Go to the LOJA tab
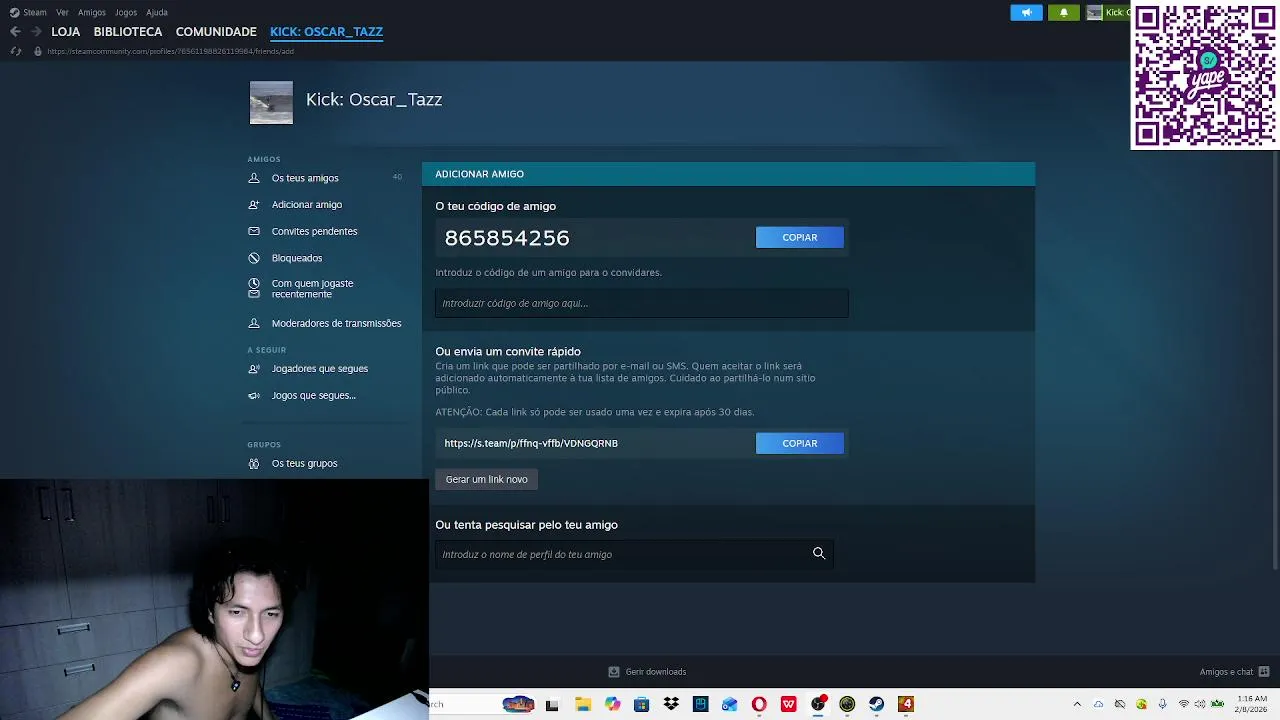Image resolution: width=1280 pixels, height=720 pixels. 66,31
